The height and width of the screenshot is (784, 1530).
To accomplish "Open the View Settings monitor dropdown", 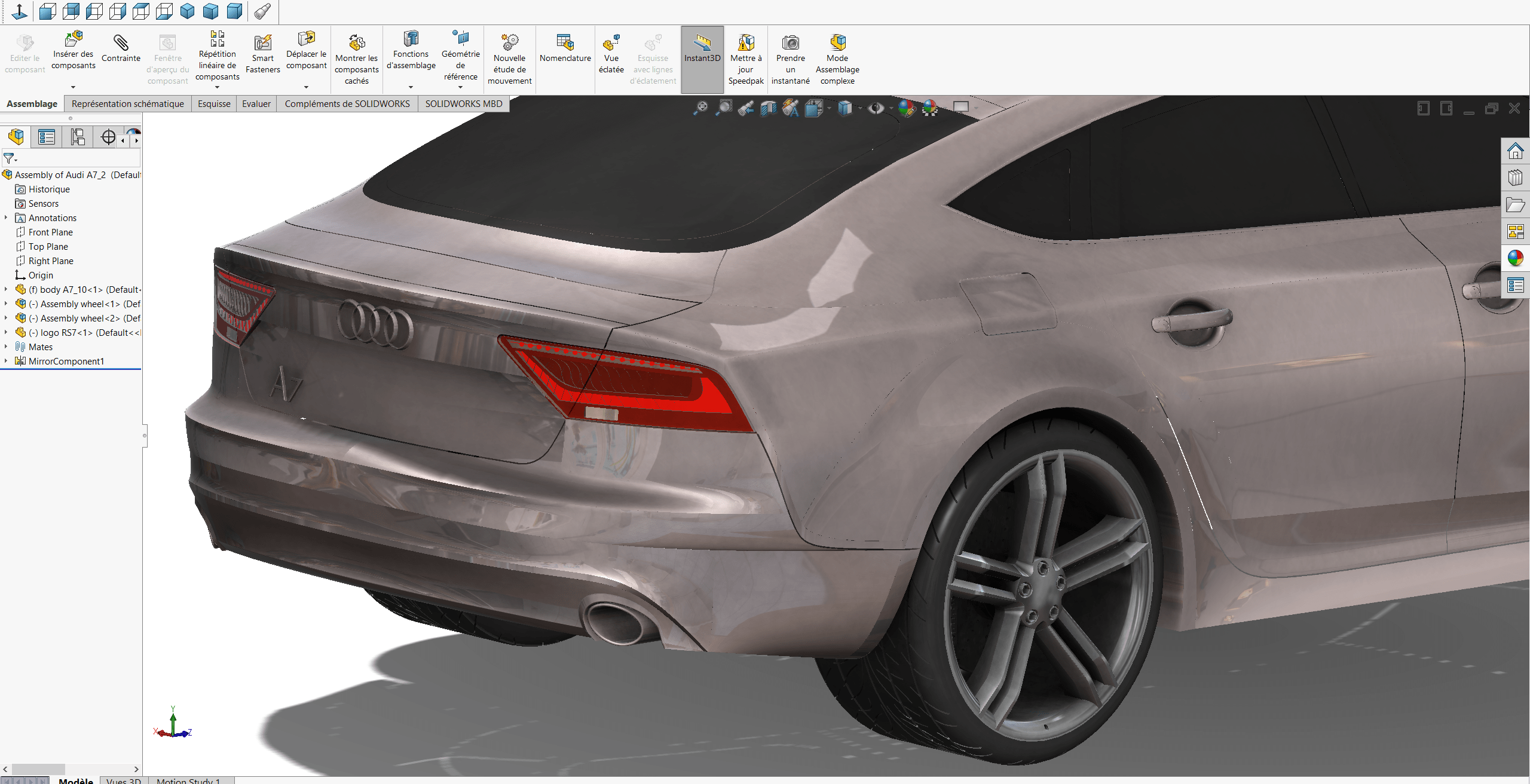I will (x=976, y=108).
